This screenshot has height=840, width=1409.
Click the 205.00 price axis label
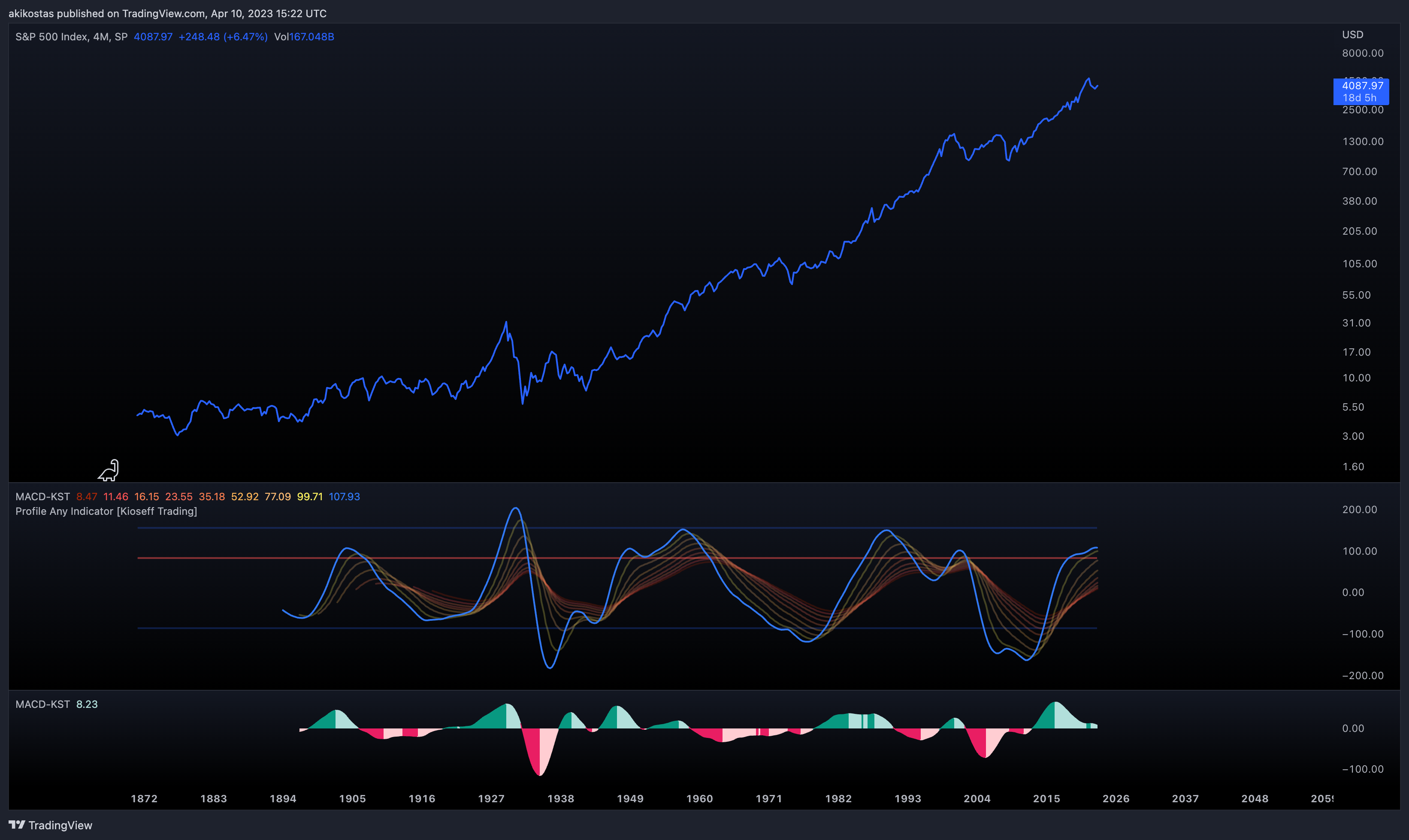pyautogui.click(x=1360, y=232)
